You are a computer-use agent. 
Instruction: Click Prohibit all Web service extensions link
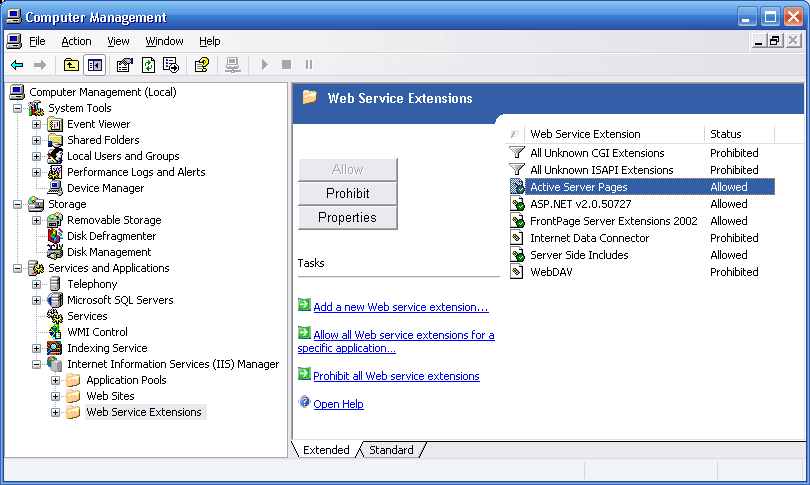coord(396,376)
